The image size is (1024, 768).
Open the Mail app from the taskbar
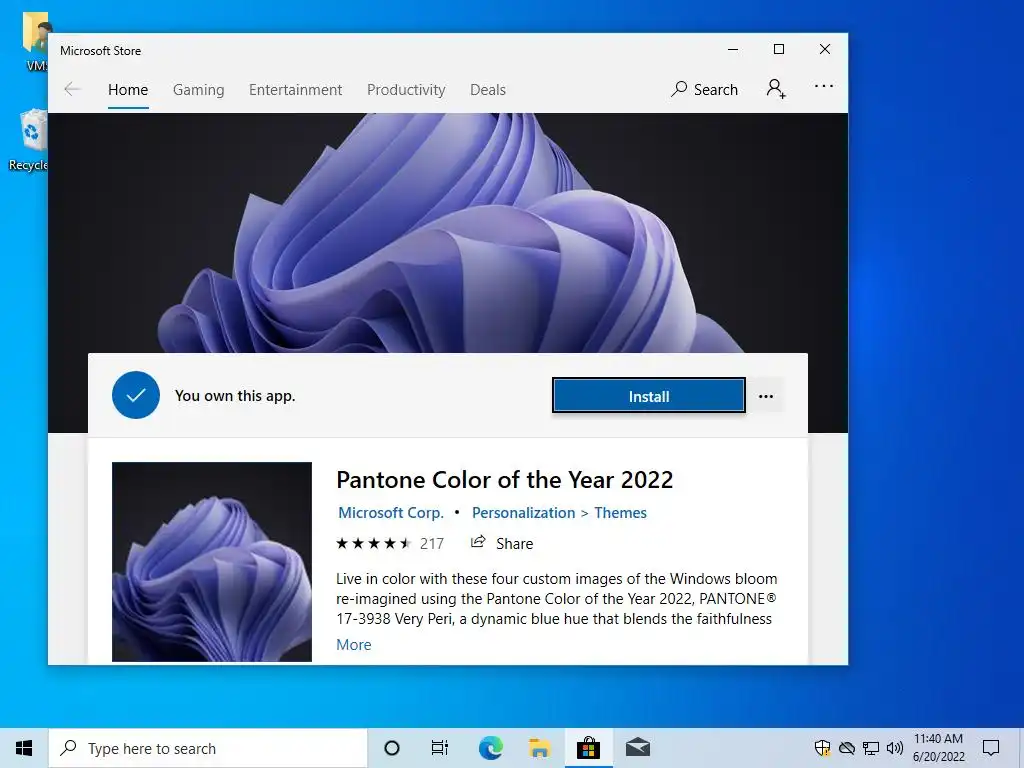(638, 748)
